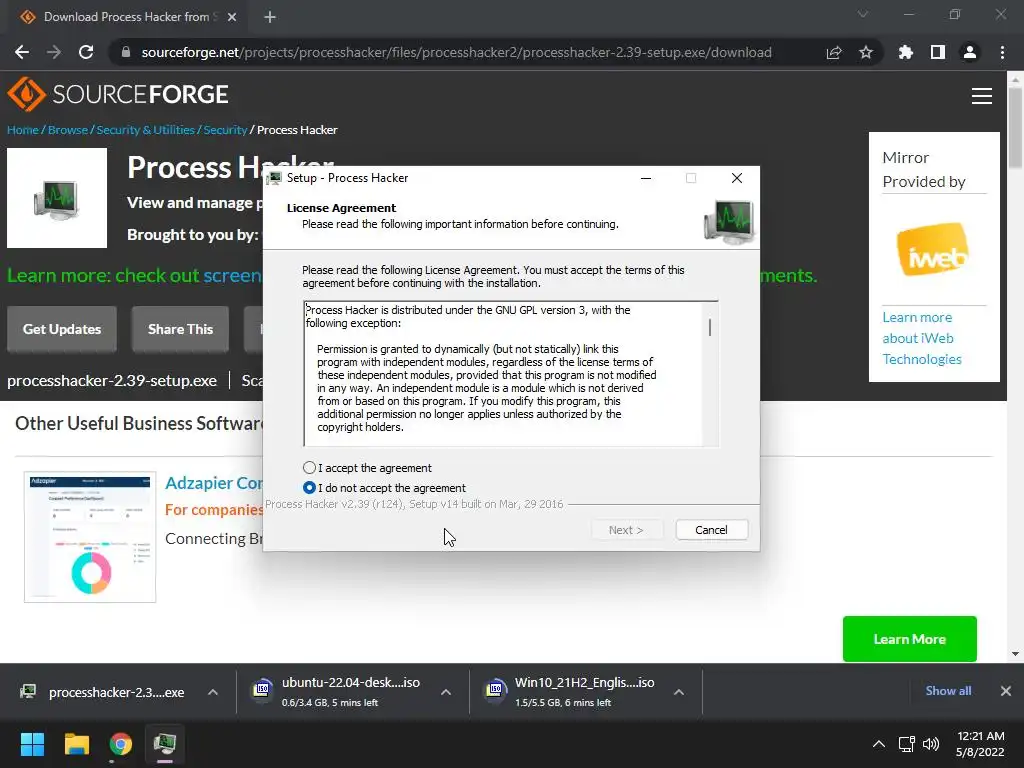Click the Process Hacker project icon thumbnail
Screen dimensions: 1024x768
[x=57, y=198]
